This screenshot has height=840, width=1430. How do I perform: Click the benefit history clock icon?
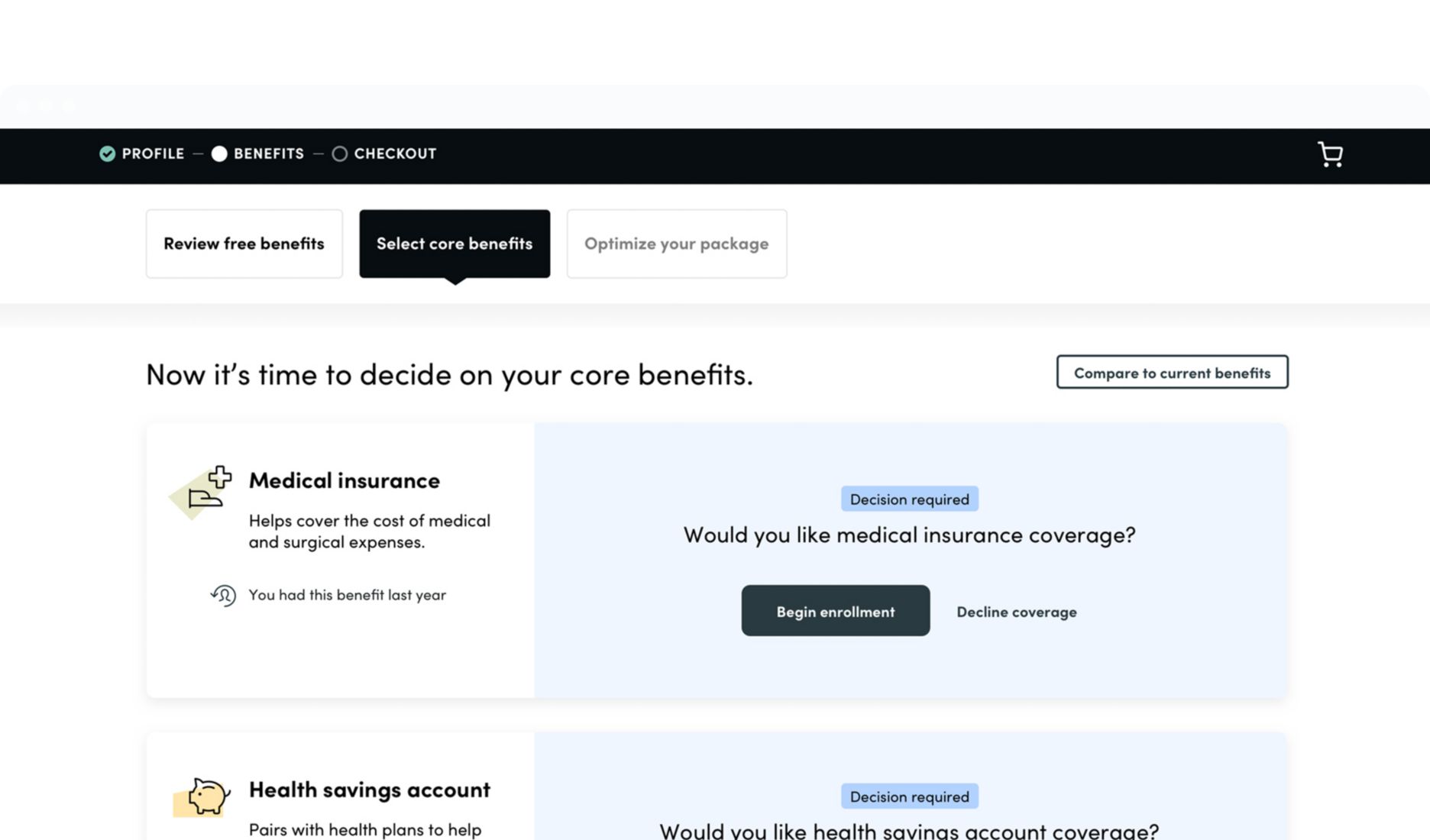pos(224,595)
